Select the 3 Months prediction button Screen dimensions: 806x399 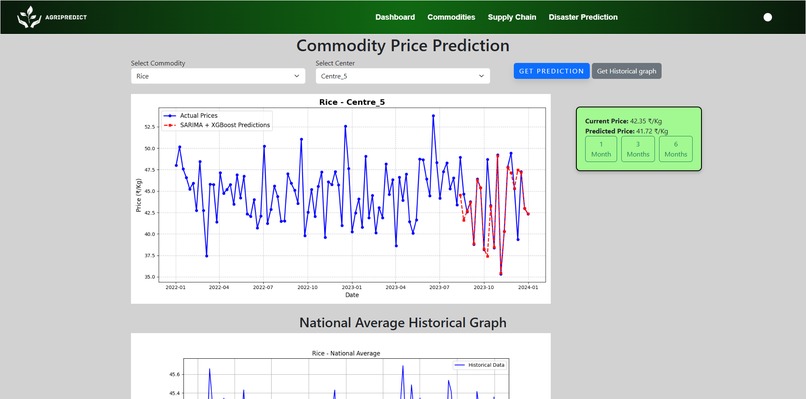point(638,149)
